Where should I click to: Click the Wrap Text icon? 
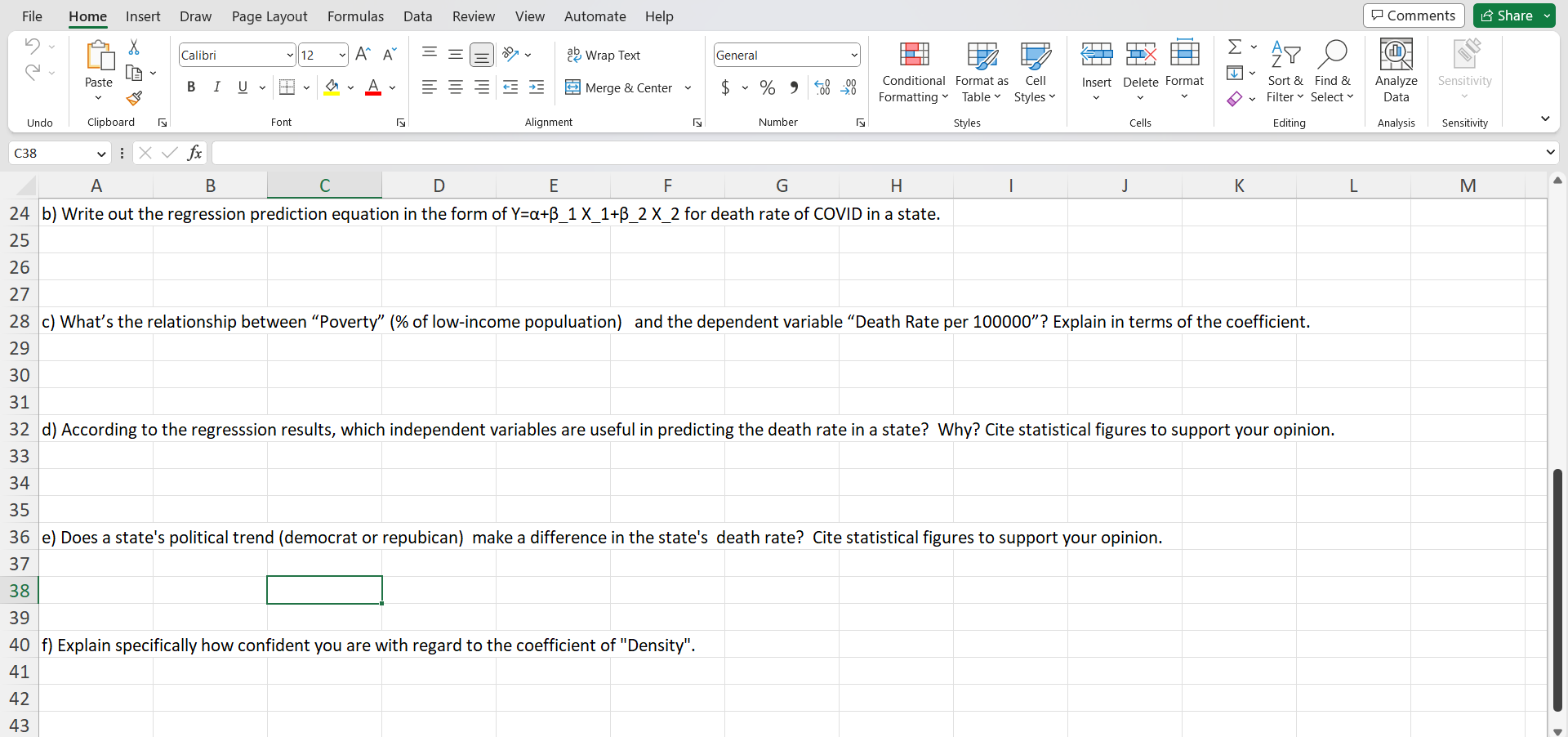572,56
